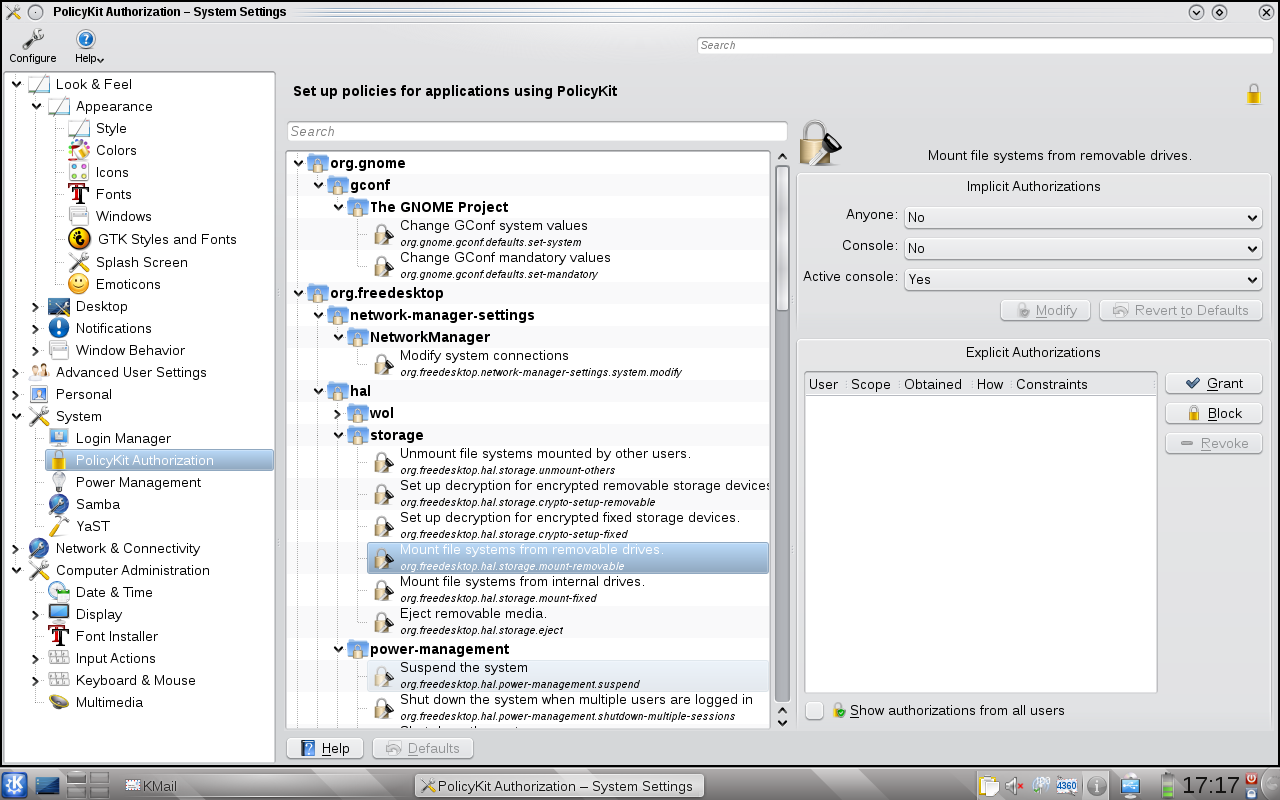Screen dimensions: 1280x800
Task: Open the Help toolbar menu
Action: tap(86, 40)
